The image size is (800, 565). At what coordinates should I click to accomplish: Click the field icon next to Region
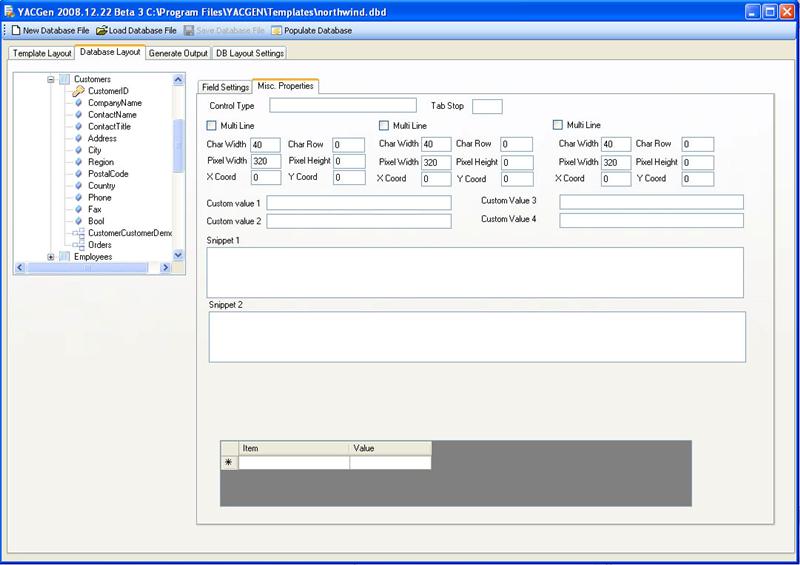79,162
